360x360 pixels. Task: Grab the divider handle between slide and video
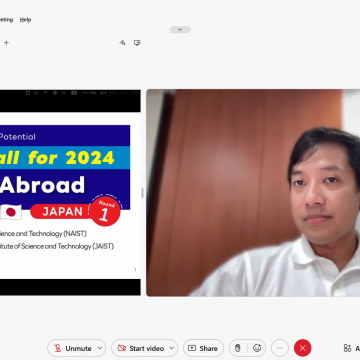pos(143,193)
